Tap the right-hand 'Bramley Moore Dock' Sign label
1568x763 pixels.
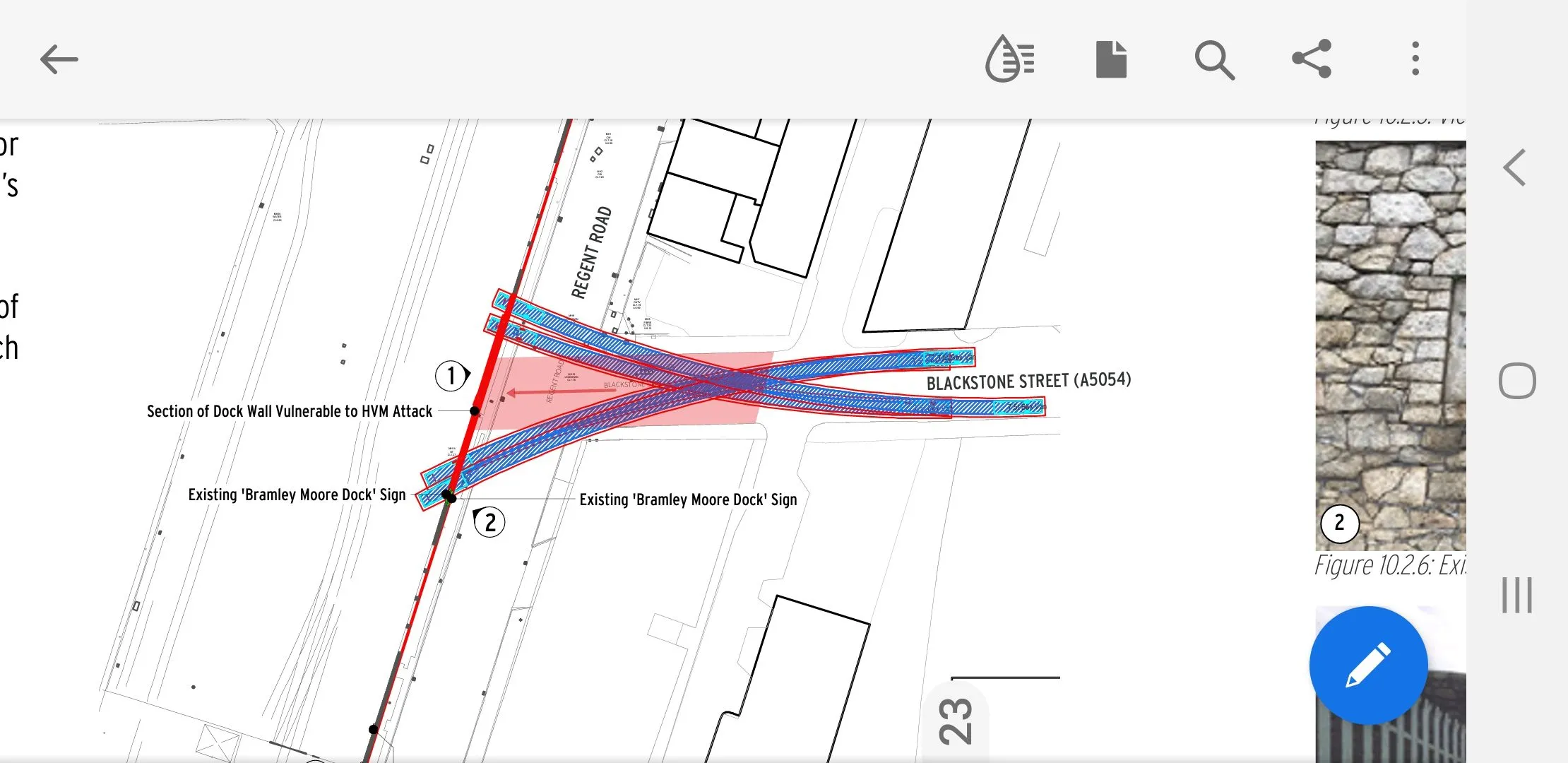(x=688, y=499)
